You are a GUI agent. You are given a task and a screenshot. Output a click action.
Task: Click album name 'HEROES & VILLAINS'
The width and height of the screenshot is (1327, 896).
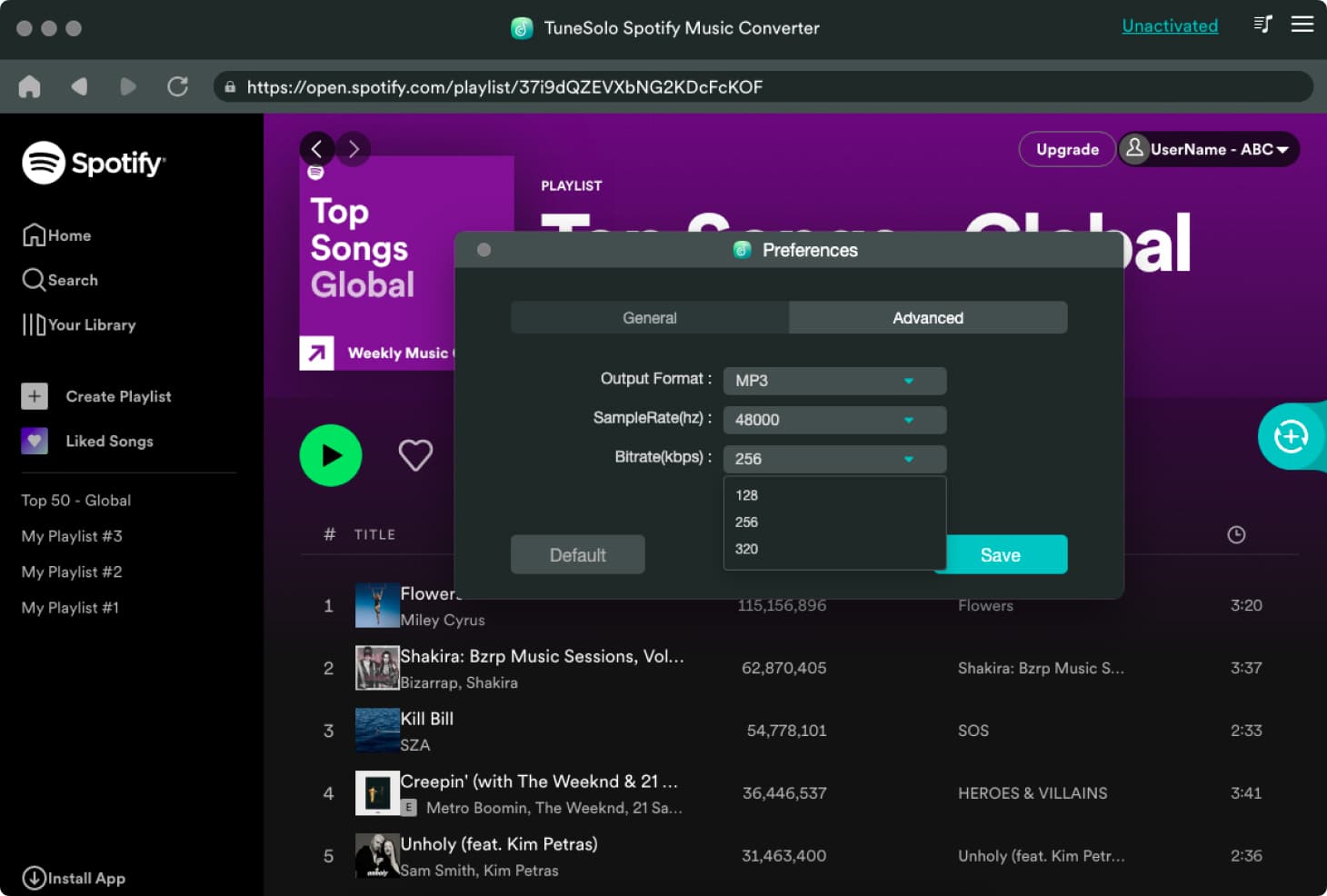click(1033, 793)
